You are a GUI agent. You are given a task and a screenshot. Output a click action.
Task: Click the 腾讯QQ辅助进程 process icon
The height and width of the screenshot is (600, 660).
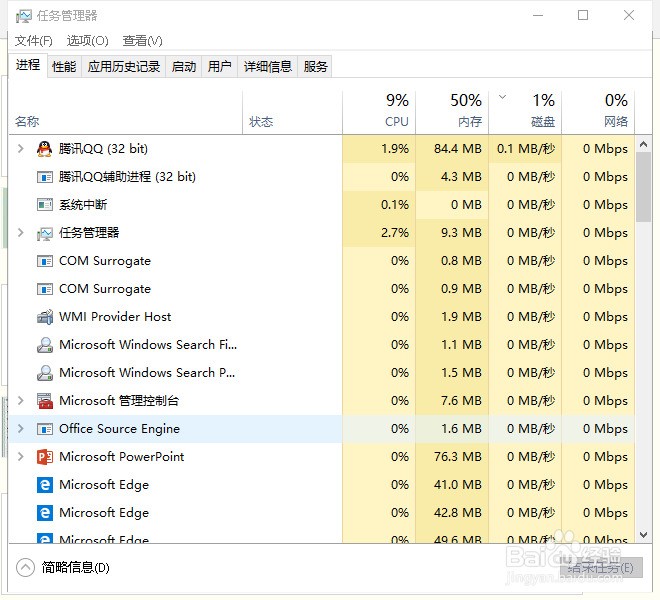(x=45, y=177)
